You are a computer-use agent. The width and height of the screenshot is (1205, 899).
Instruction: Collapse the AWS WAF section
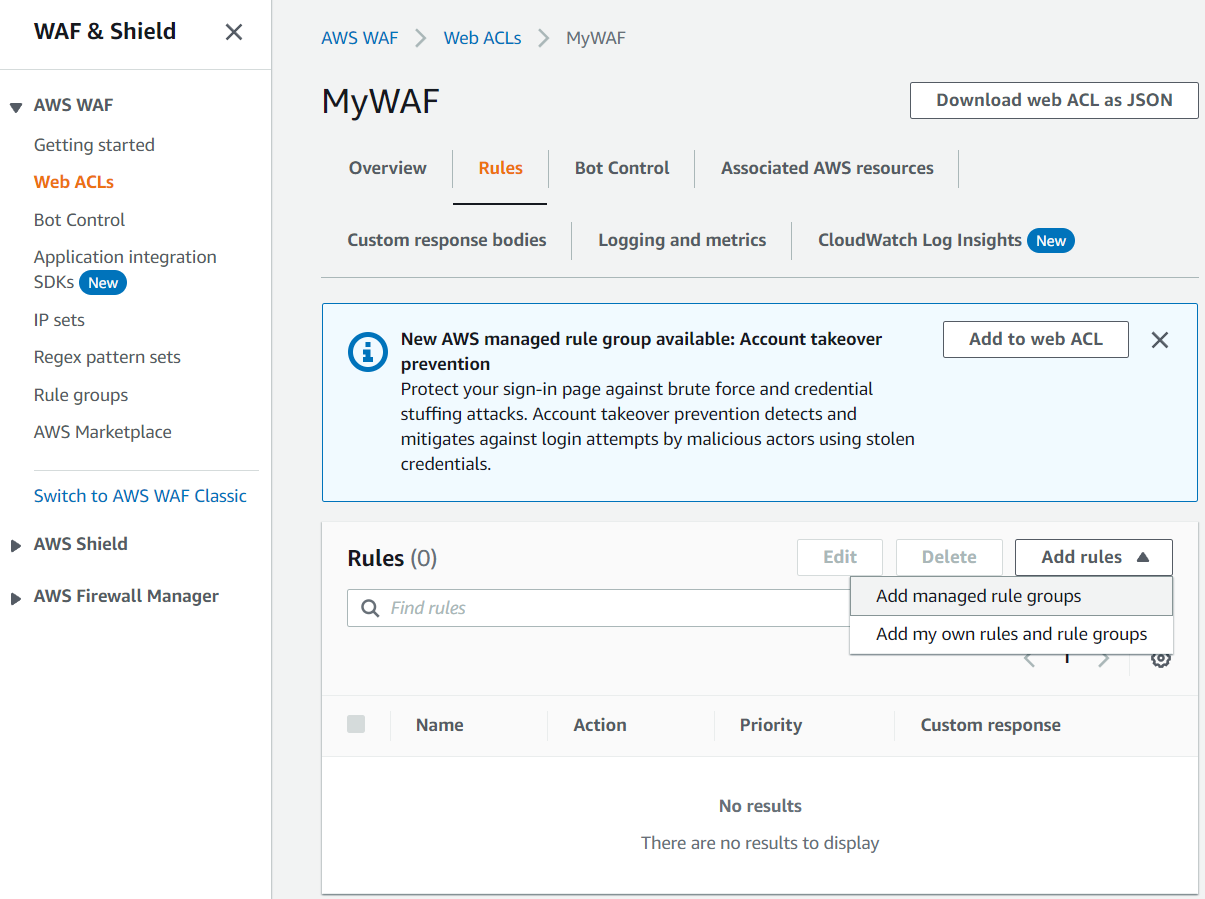[x=16, y=106]
